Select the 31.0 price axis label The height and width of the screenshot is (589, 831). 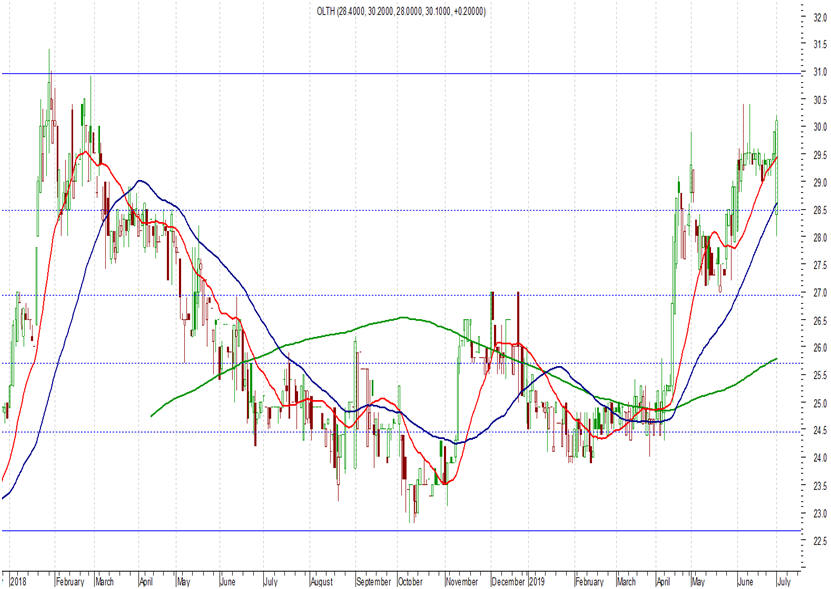tap(820, 72)
